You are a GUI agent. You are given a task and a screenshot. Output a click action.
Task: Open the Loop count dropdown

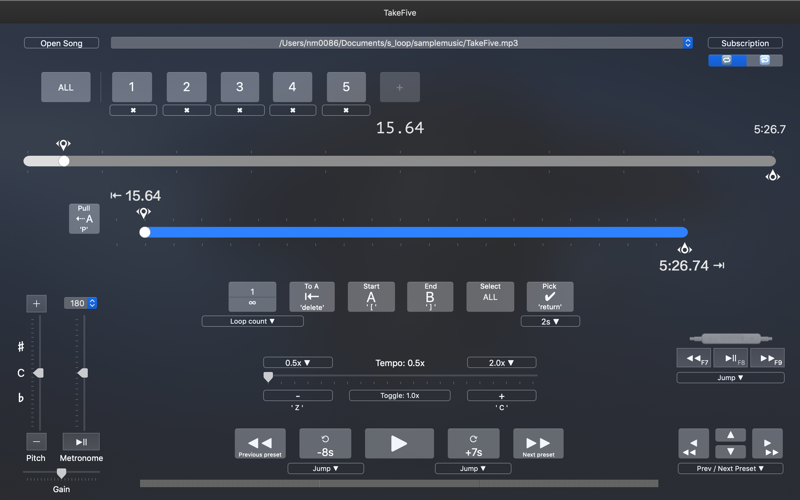click(253, 321)
